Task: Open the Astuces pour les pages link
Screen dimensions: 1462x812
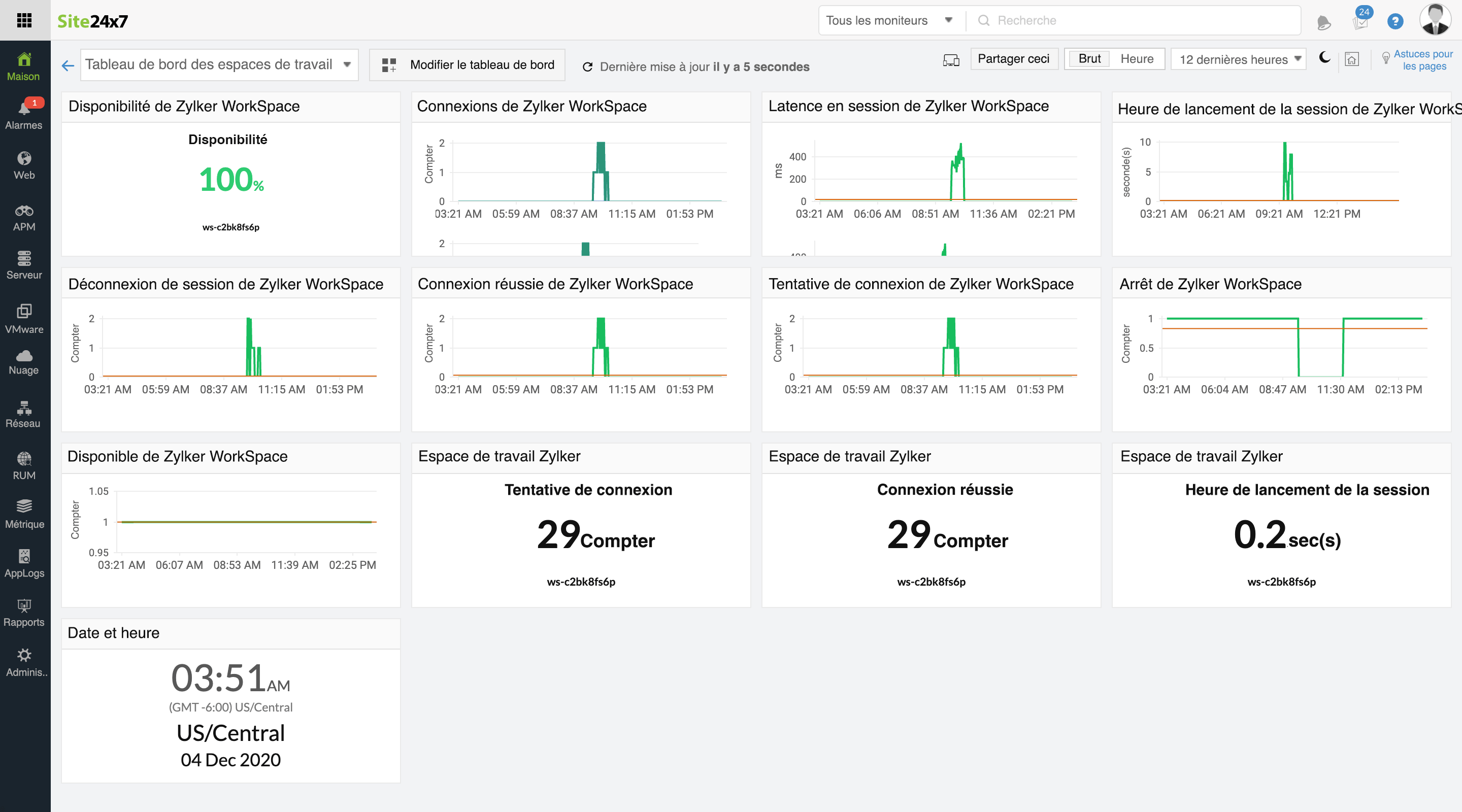Action: 1423,59
